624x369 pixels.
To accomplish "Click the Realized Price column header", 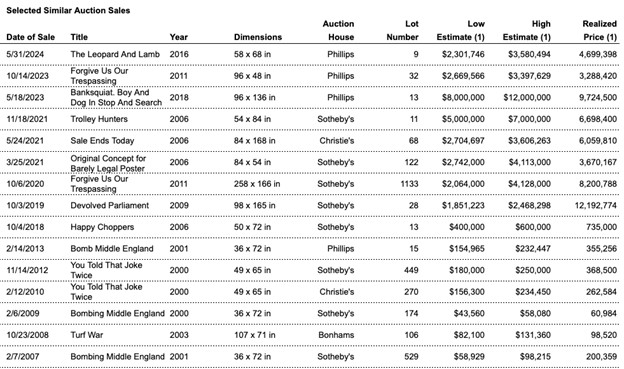I will point(600,30).
